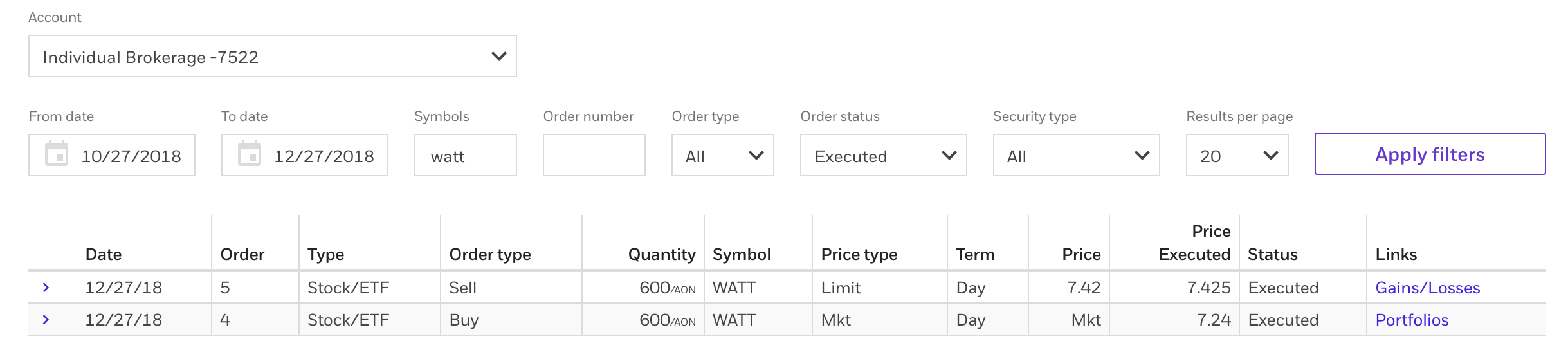Expand the WATT Buy order row

tap(46, 320)
